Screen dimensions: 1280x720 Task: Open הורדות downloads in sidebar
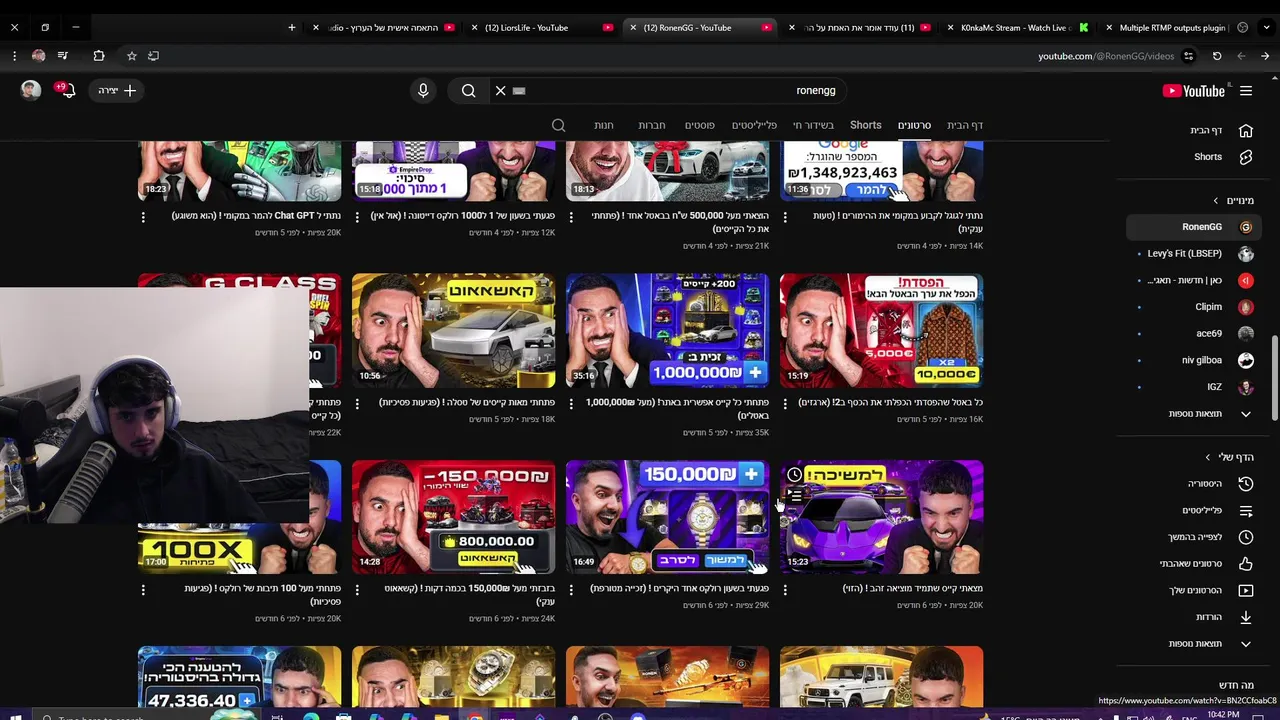click(x=1221, y=617)
